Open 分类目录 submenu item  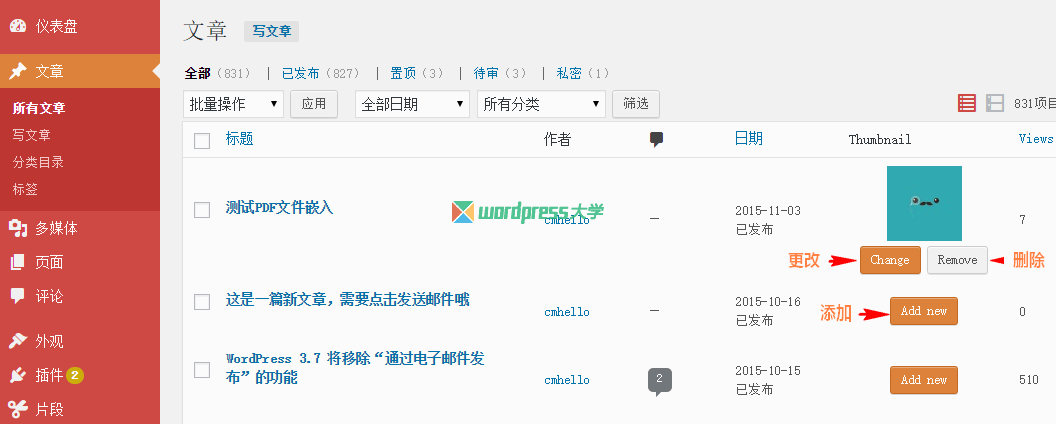(x=38, y=162)
